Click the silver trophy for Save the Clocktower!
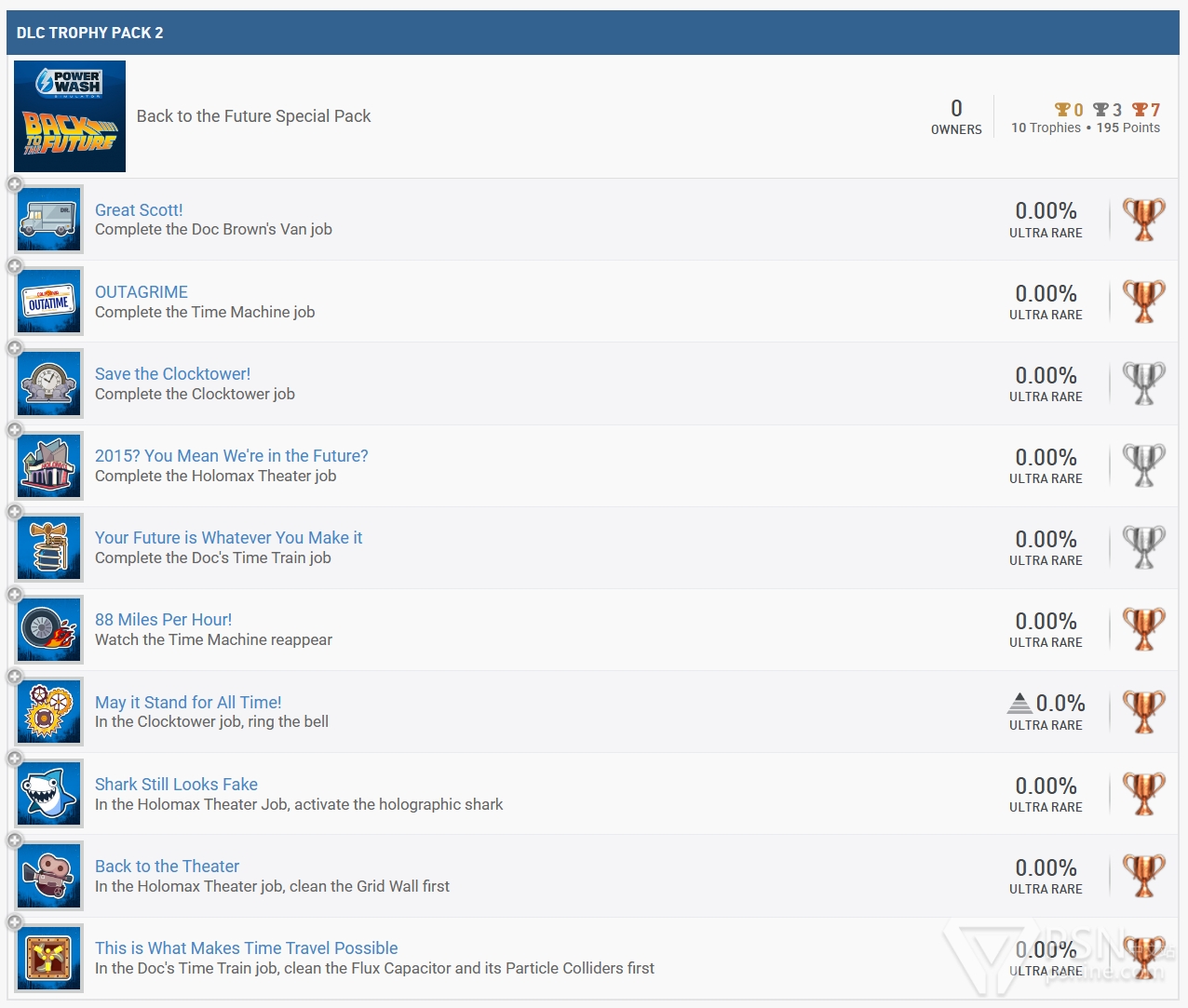This screenshot has width=1188, height=1008. point(1144,383)
